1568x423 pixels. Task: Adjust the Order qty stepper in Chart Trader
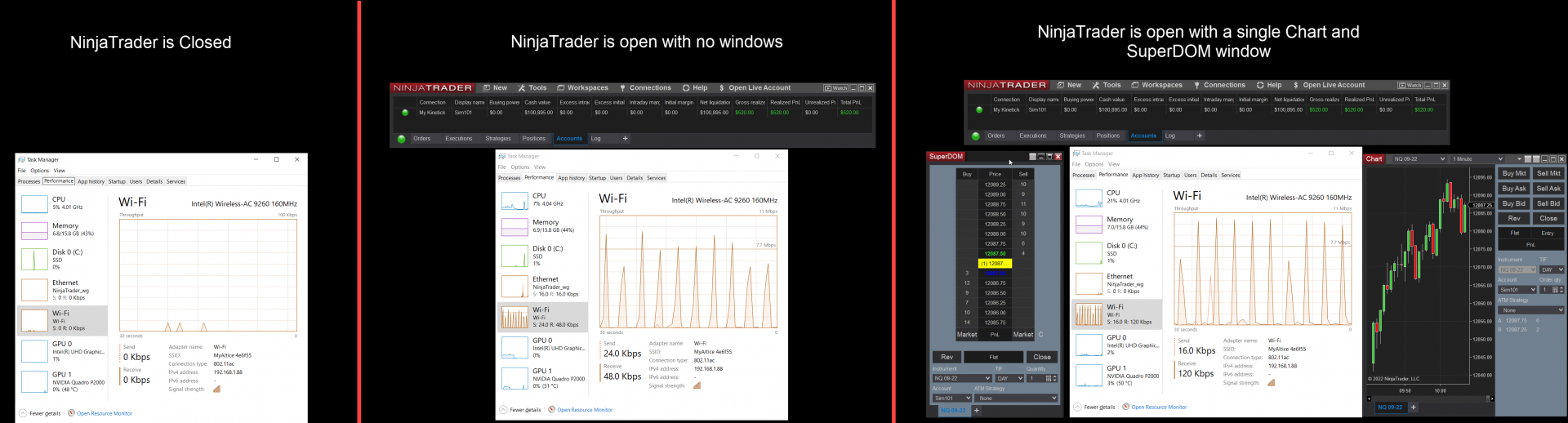[1561, 289]
